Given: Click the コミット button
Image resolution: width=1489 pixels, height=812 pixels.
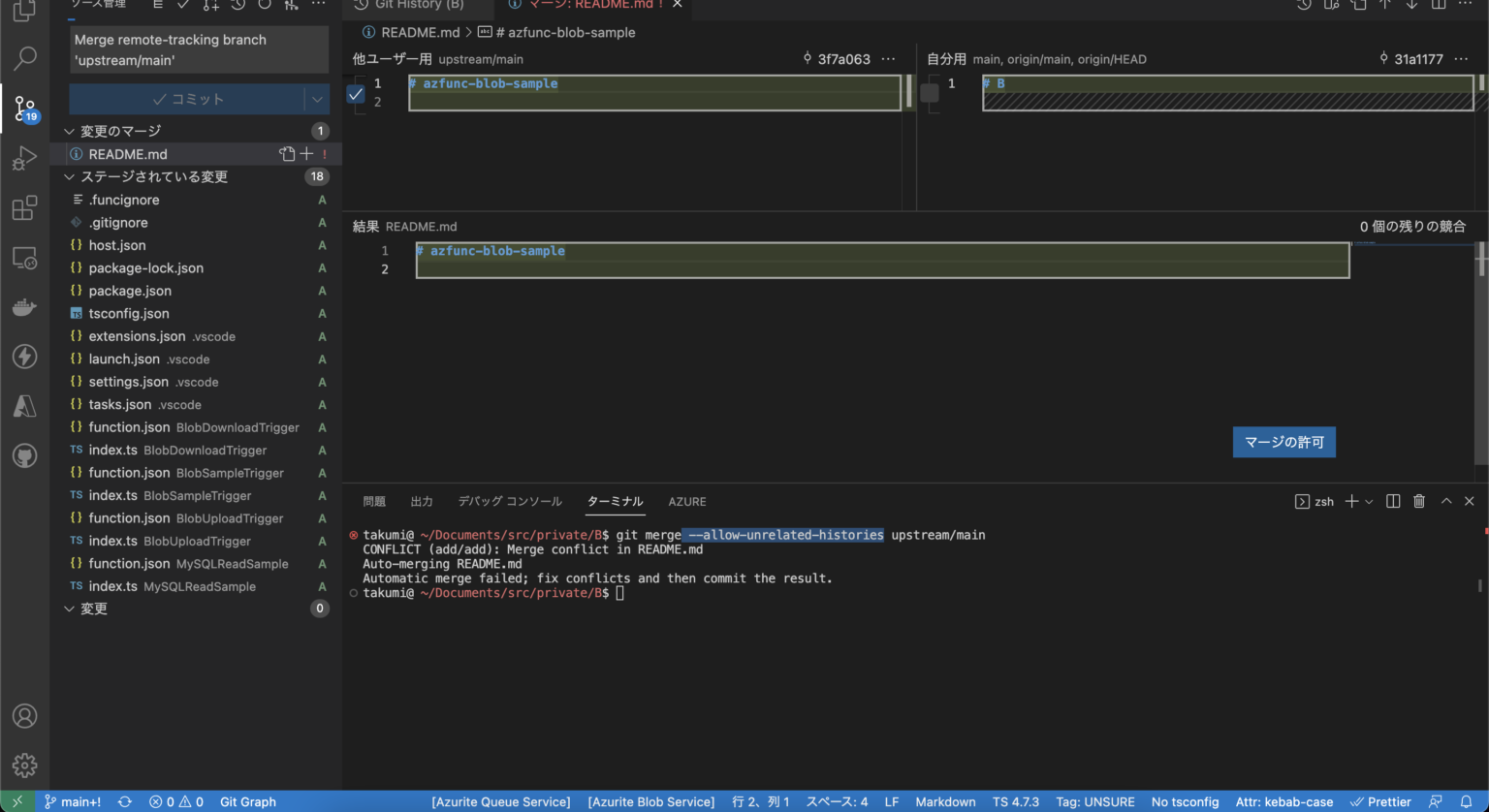Looking at the screenshot, I should (187, 99).
